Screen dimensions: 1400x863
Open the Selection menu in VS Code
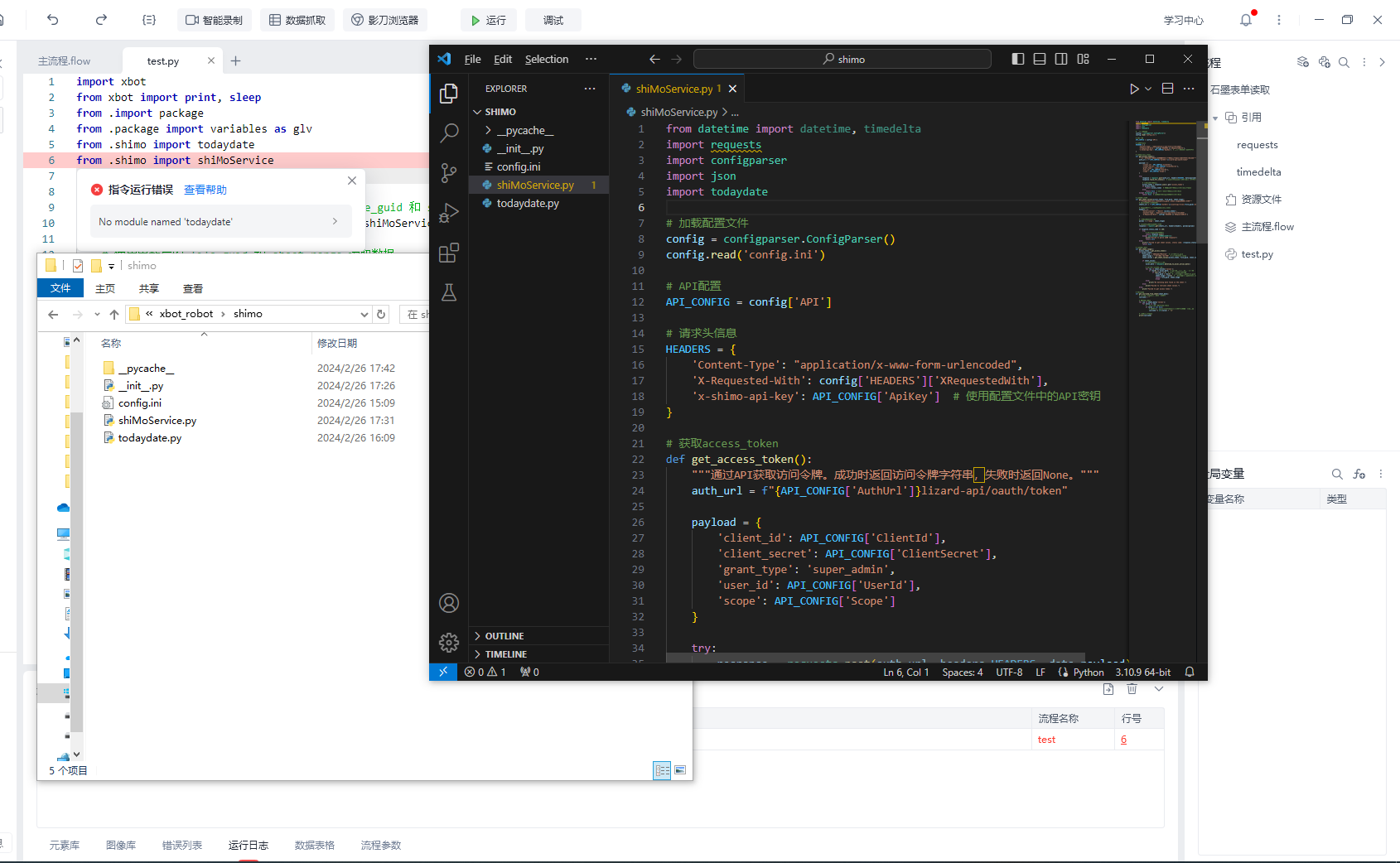(546, 59)
